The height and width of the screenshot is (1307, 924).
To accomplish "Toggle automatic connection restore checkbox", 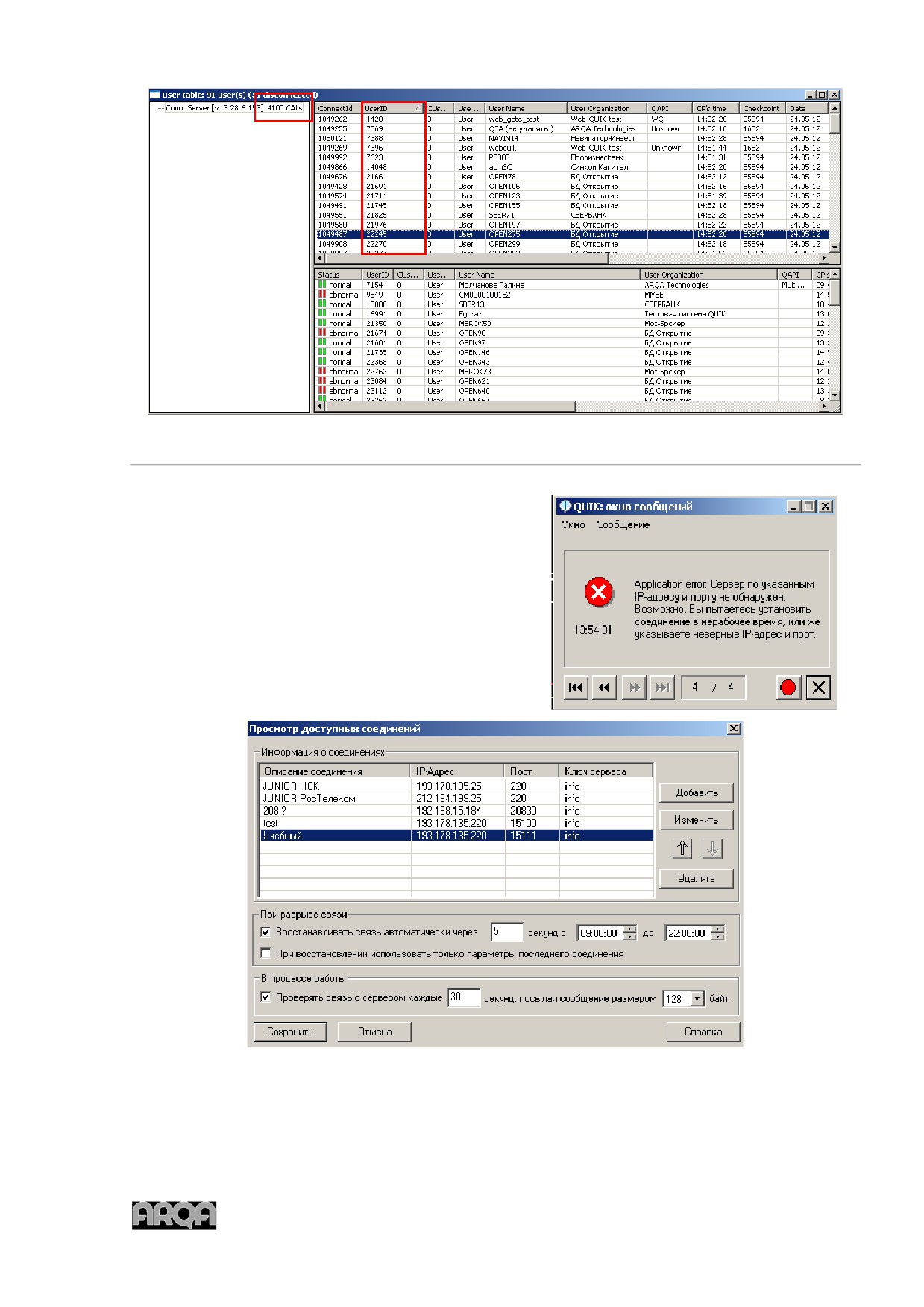I will pos(265,933).
